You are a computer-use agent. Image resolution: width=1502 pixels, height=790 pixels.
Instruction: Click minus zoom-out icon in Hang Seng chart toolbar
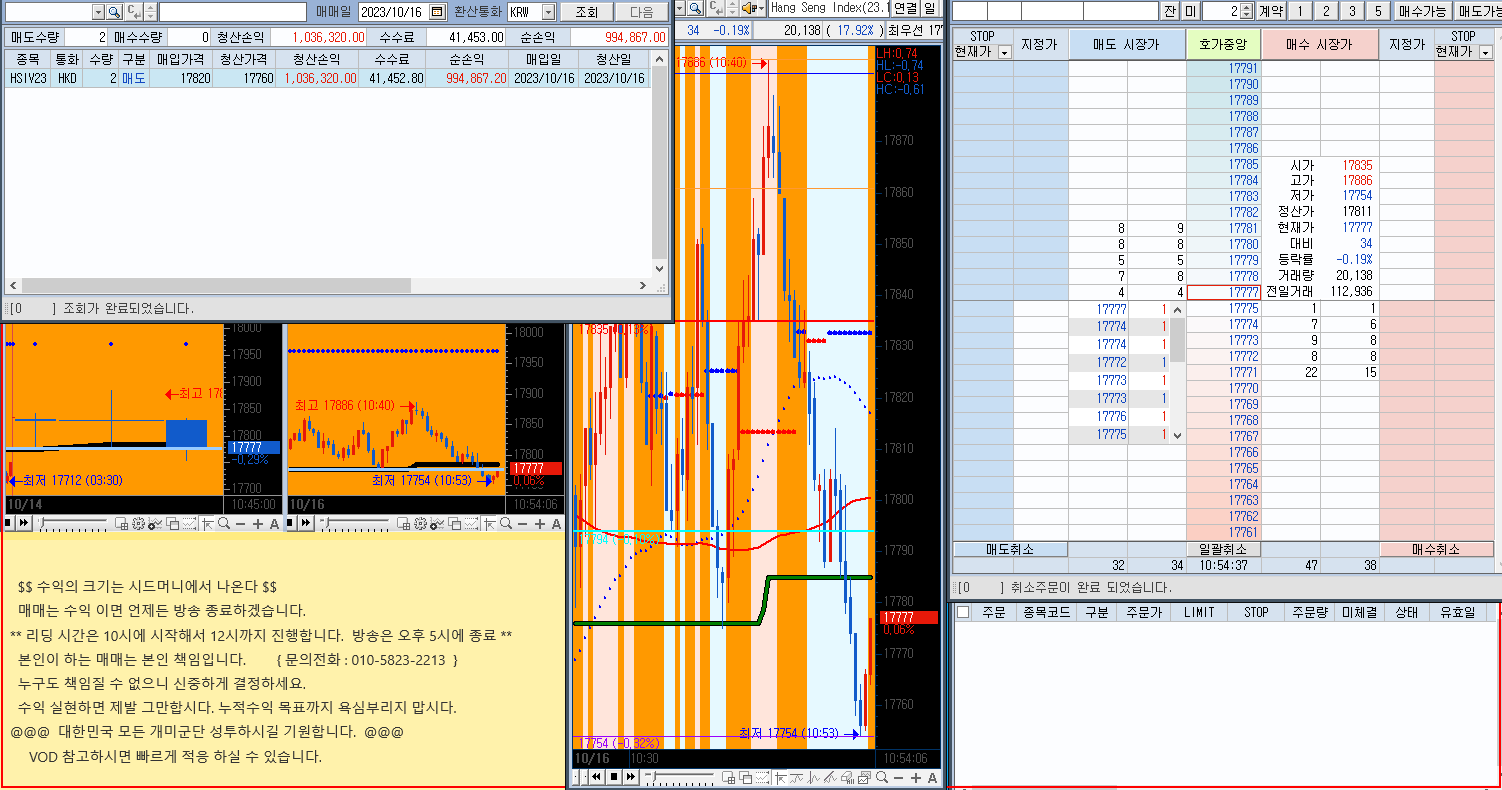898,777
